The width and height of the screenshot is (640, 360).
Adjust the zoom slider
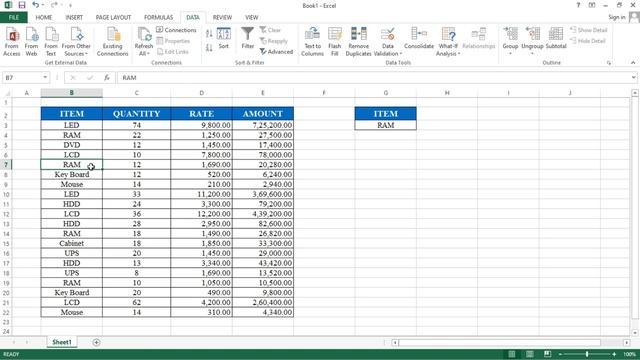pos(587,354)
